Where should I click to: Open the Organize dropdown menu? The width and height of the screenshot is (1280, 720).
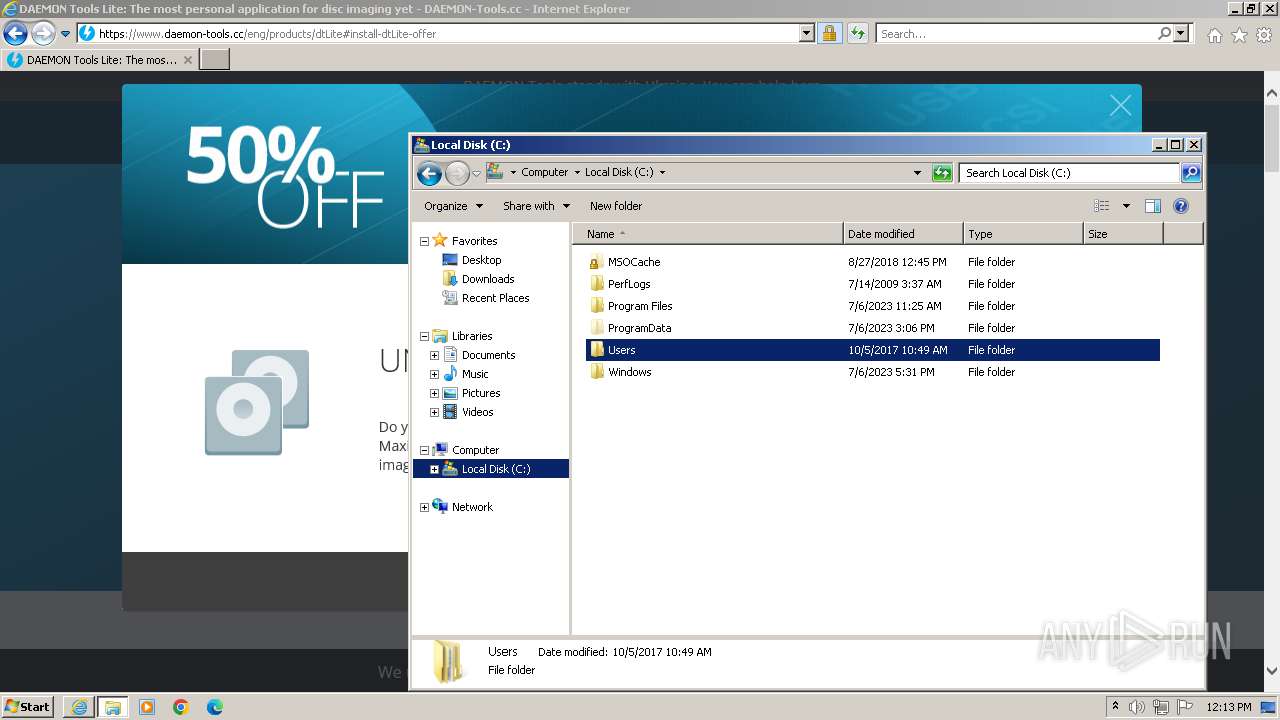coord(453,206)
